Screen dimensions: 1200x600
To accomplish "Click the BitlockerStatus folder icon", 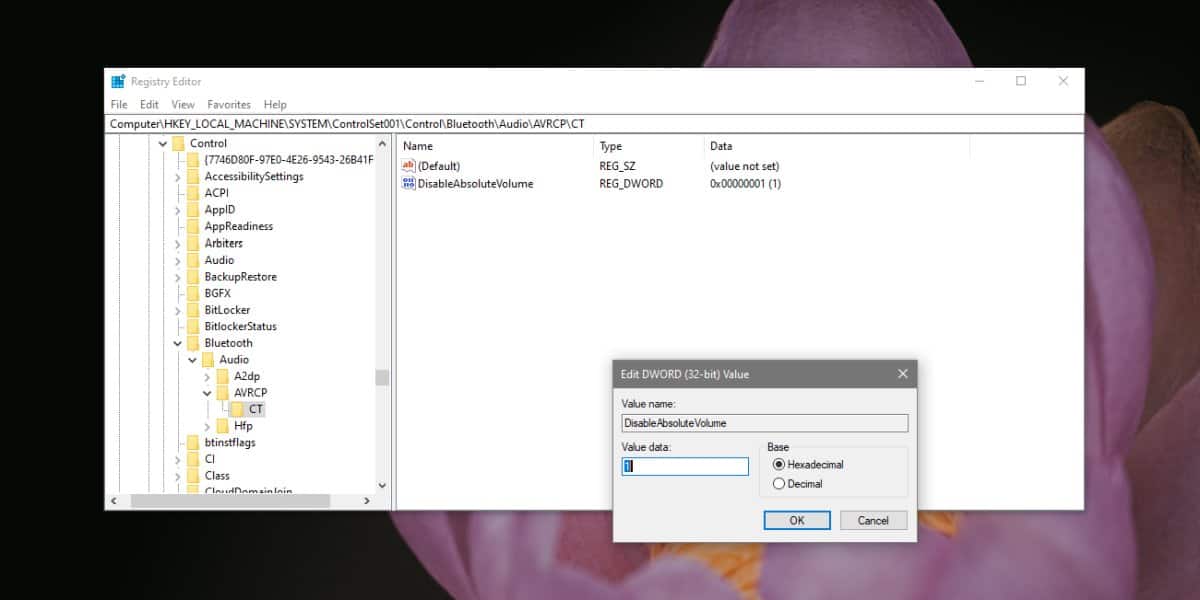I will coord(193,326).
